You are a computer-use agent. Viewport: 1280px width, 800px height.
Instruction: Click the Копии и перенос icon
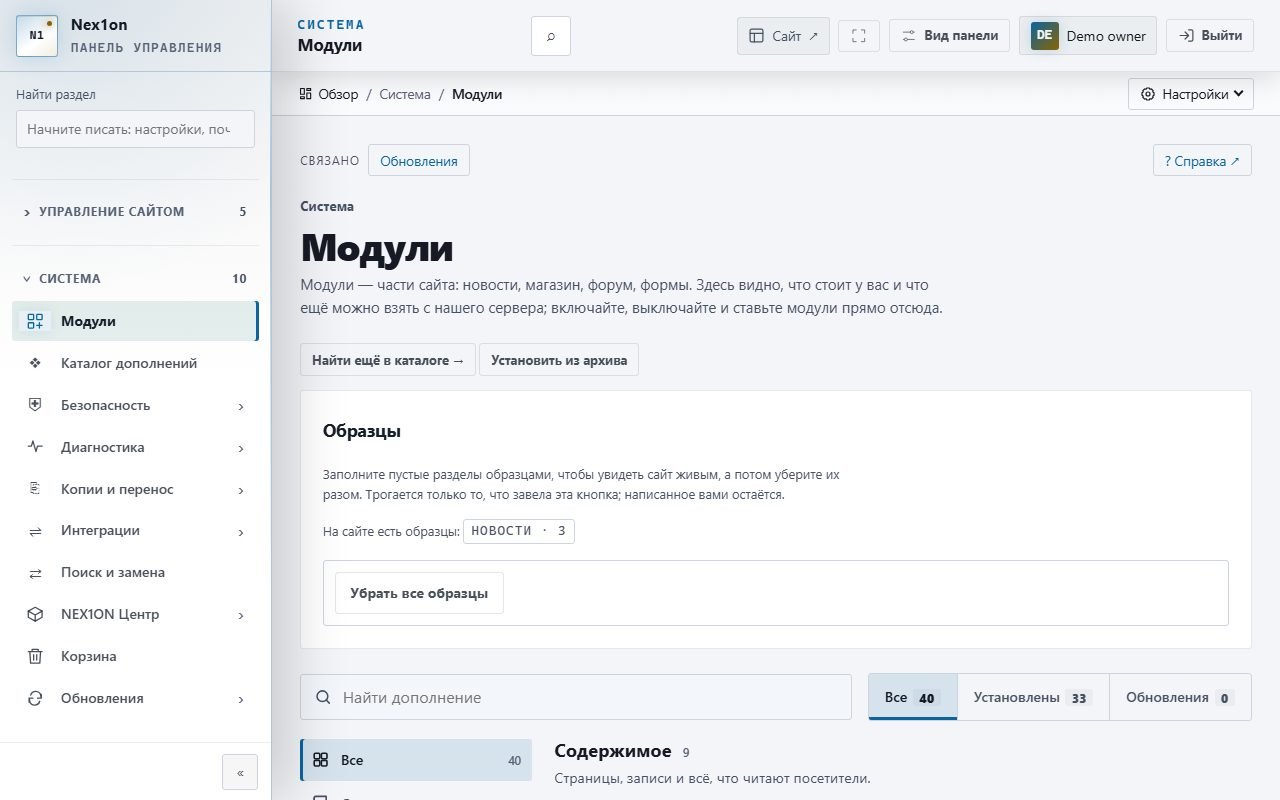pos(35,489)
